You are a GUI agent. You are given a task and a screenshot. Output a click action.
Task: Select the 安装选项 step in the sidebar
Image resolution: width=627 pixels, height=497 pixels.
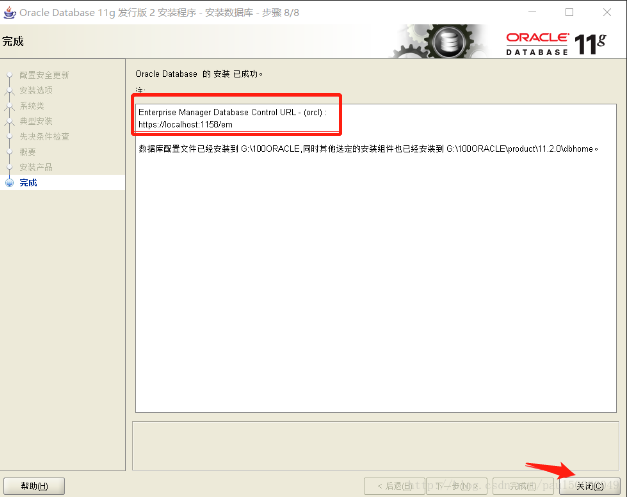point(36,90)
